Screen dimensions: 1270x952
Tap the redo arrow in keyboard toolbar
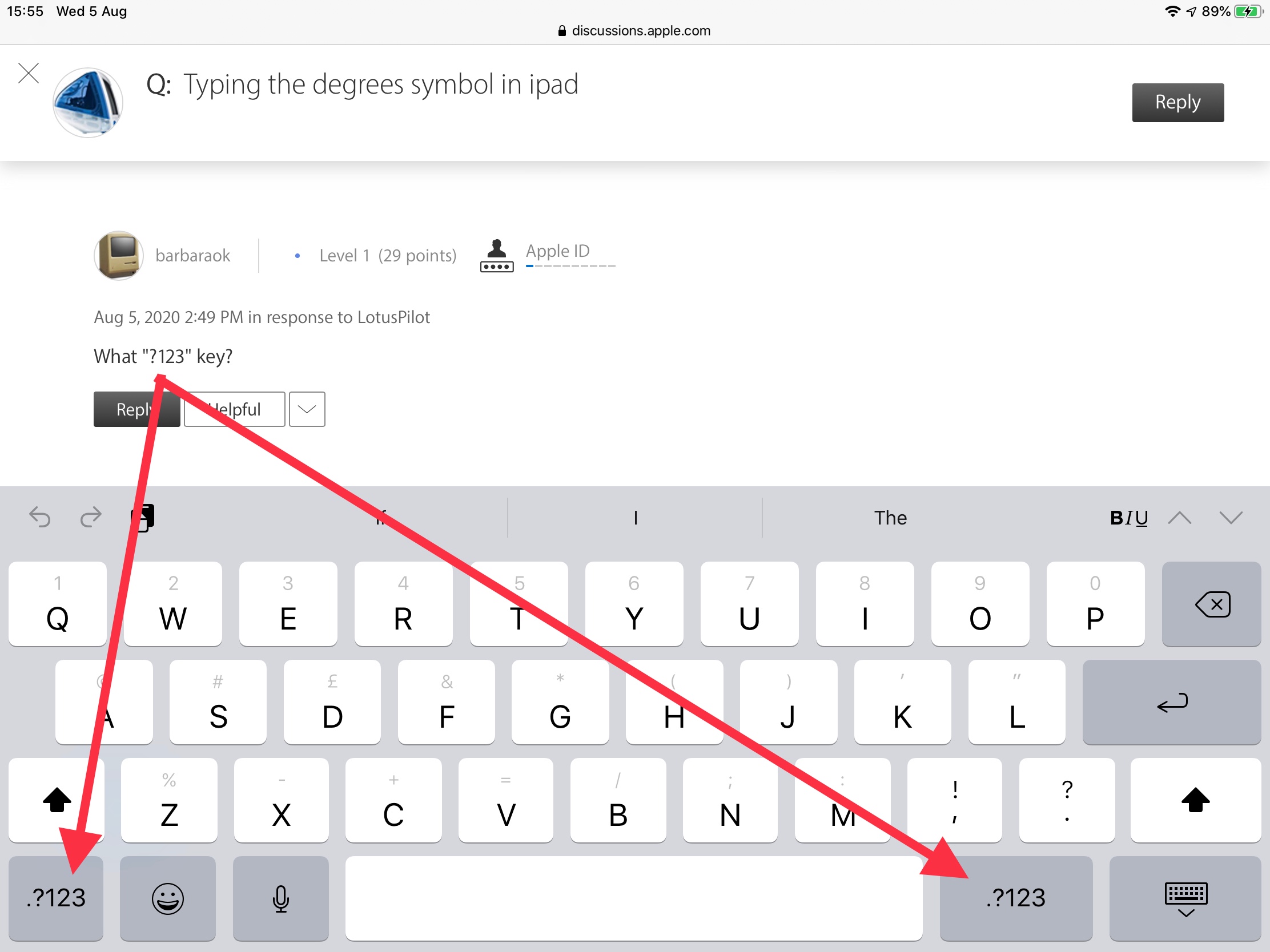click(91, 518)
